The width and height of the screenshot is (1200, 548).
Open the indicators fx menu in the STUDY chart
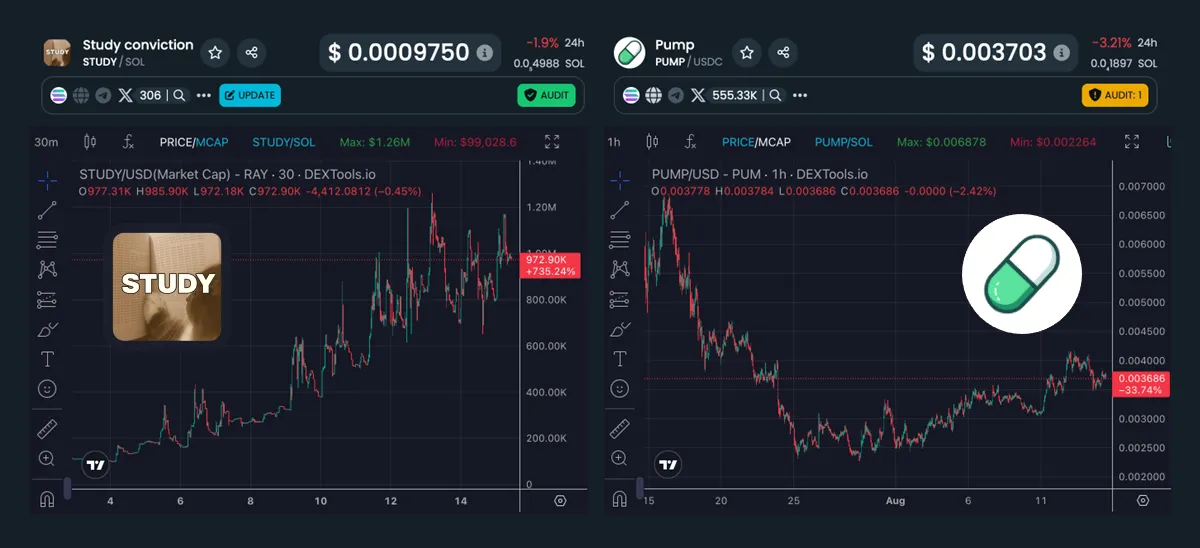[128, 142]
